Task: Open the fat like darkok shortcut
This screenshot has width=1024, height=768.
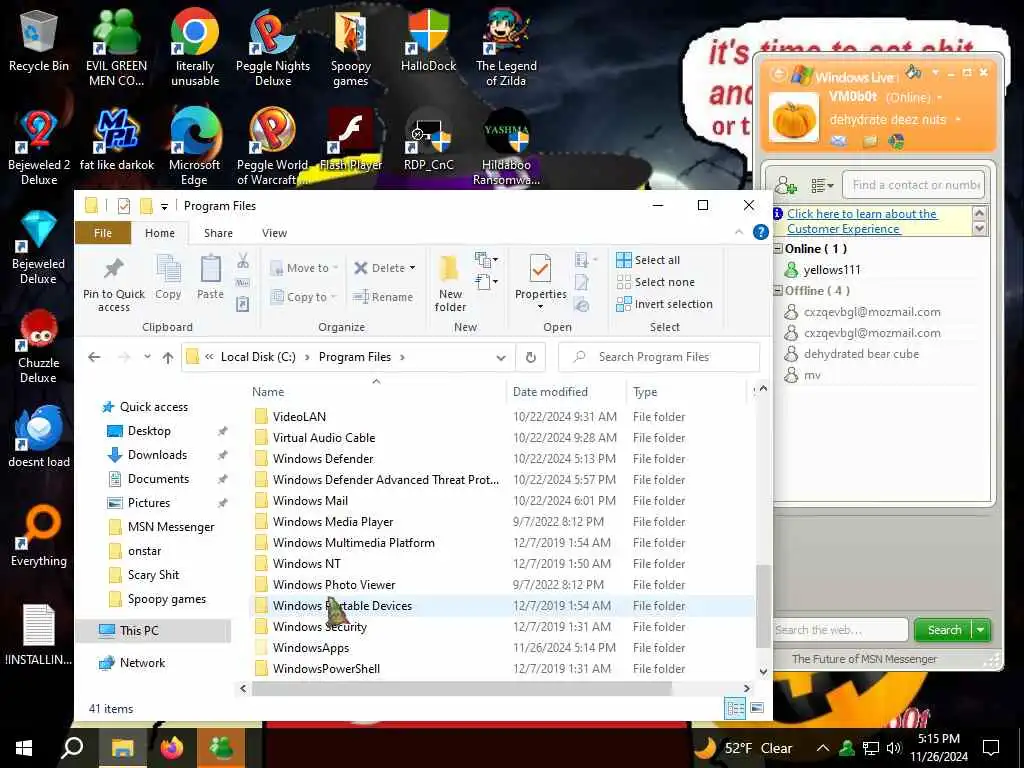Action: [x=116, y=140]
